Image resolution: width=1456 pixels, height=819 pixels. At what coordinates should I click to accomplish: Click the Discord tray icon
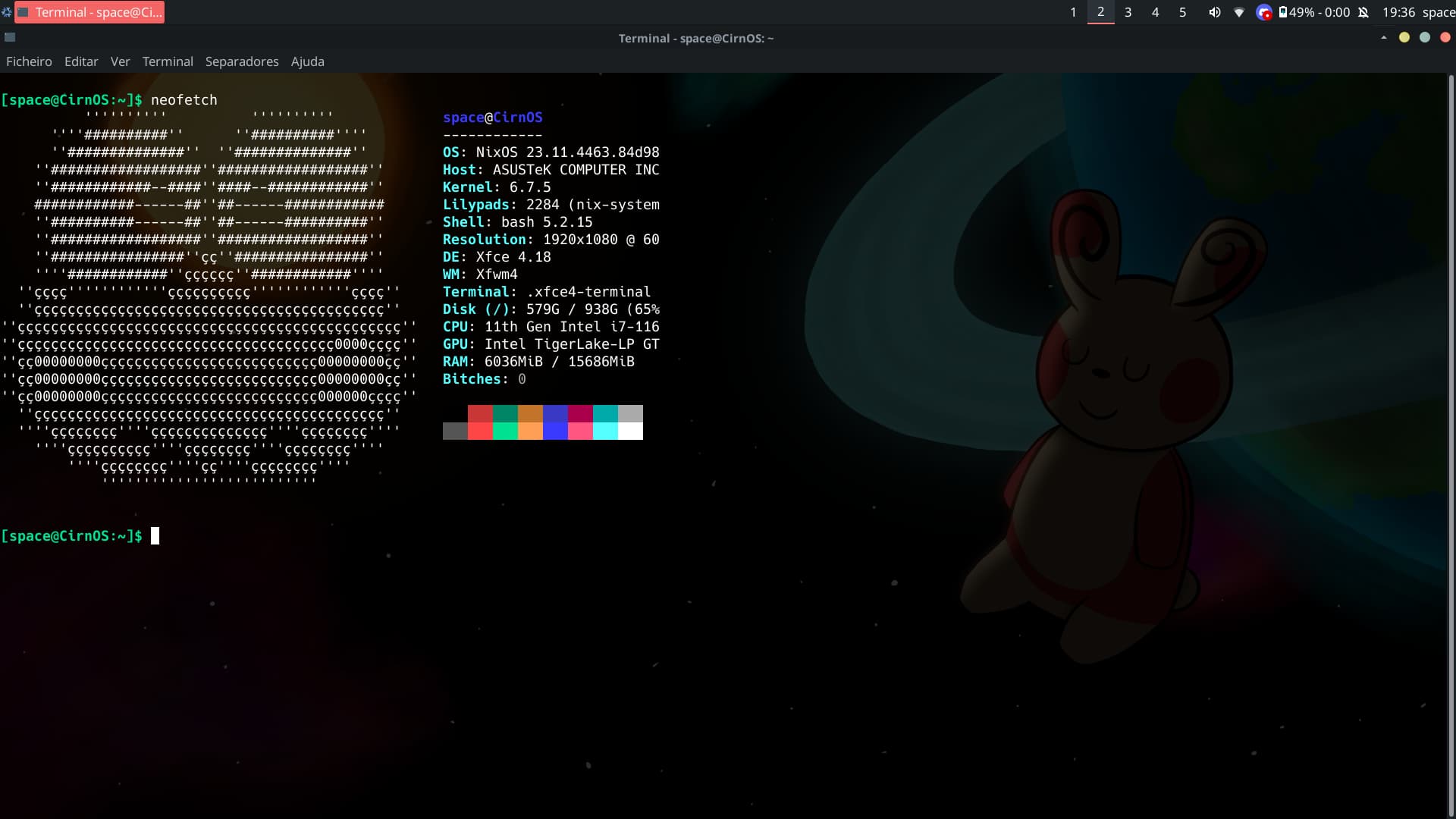click(x=1263, y=12)
